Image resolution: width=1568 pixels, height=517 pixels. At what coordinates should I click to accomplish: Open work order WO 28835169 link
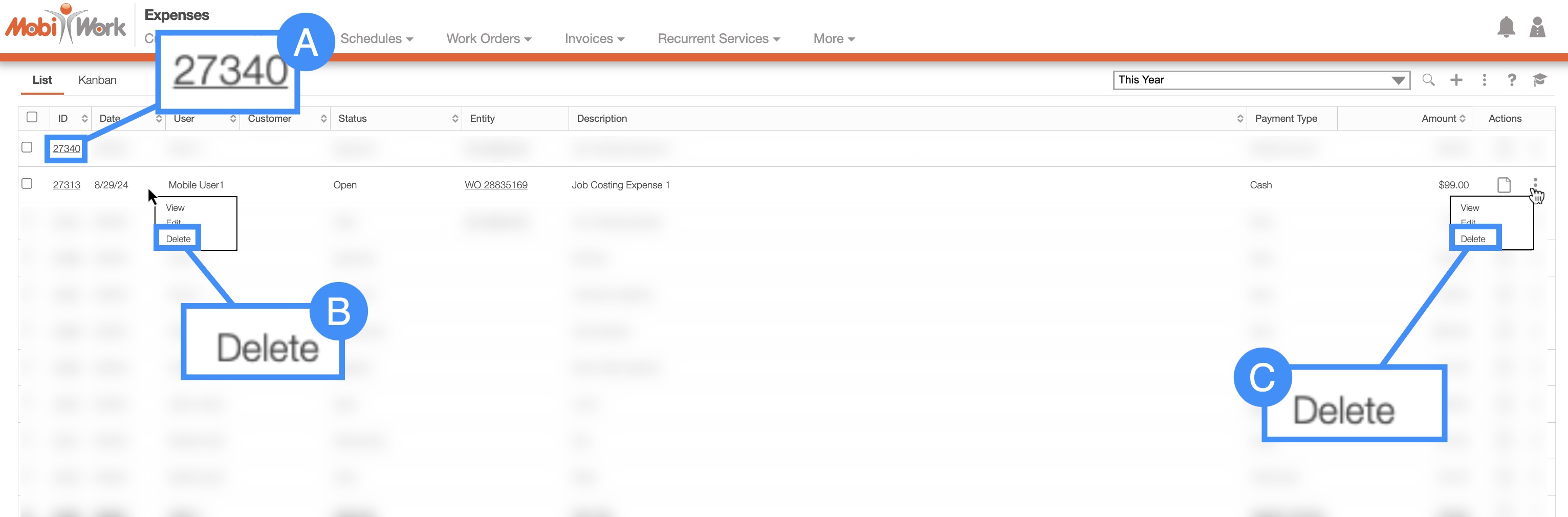point(495,185)
